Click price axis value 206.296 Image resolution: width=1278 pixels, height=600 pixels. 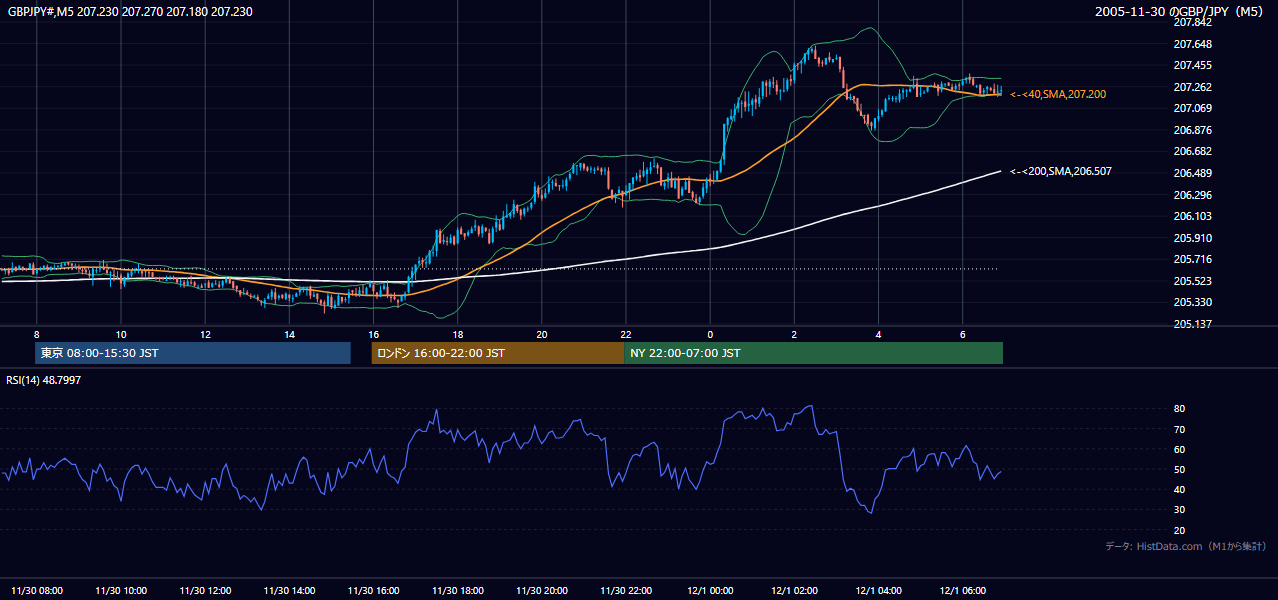point(1192,195)
